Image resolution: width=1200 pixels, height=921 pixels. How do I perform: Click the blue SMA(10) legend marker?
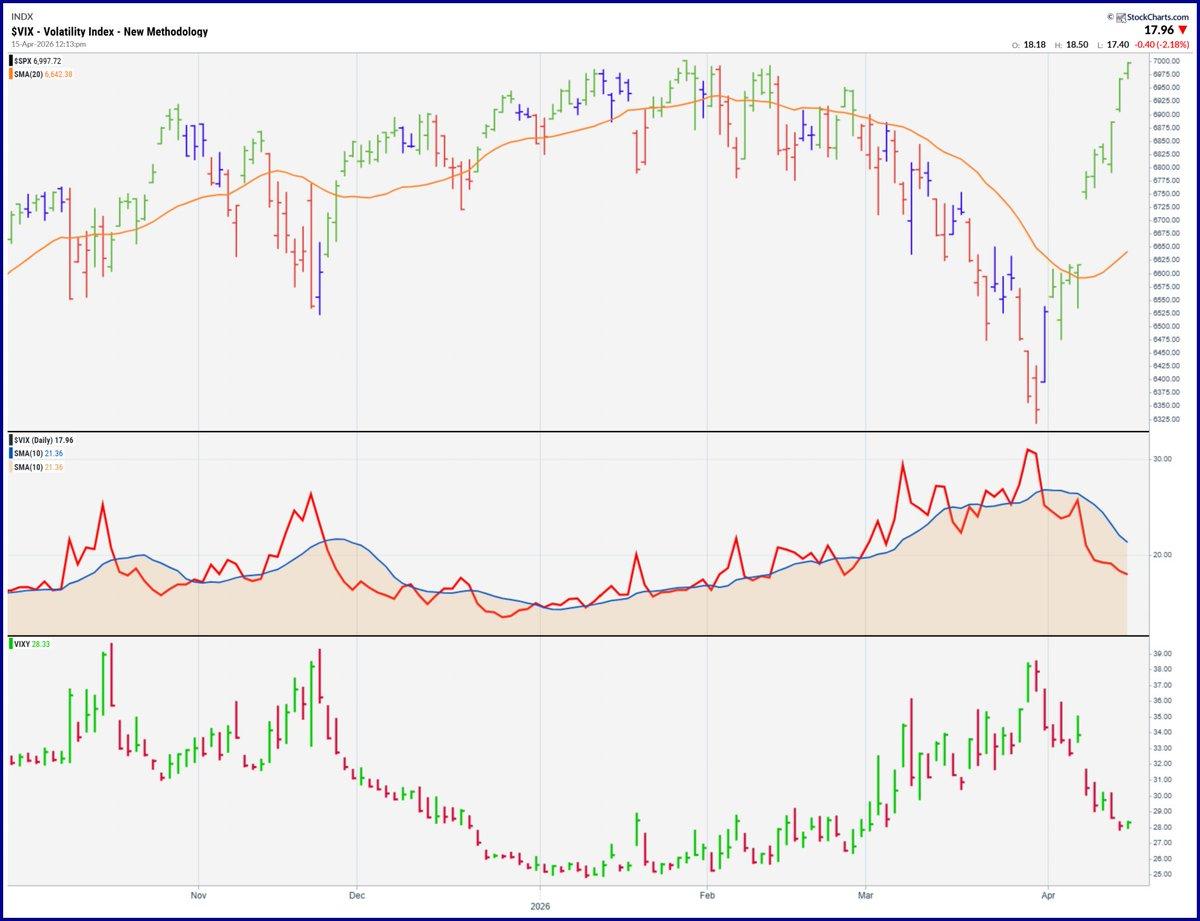point(9,451)
